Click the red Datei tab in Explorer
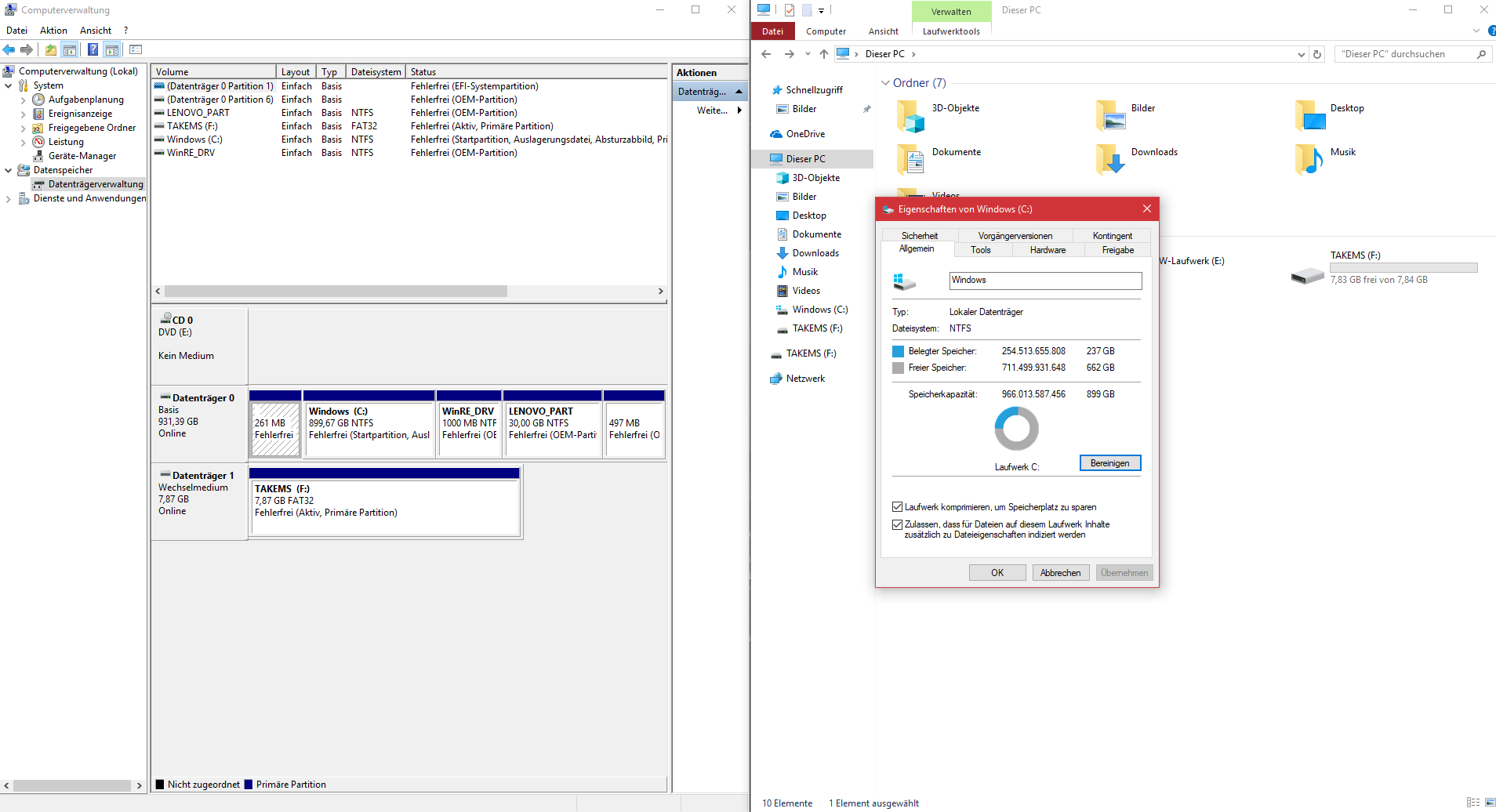Image resolution: width=1496 pixels, height=812 pixels. click(x=773, y=31)
